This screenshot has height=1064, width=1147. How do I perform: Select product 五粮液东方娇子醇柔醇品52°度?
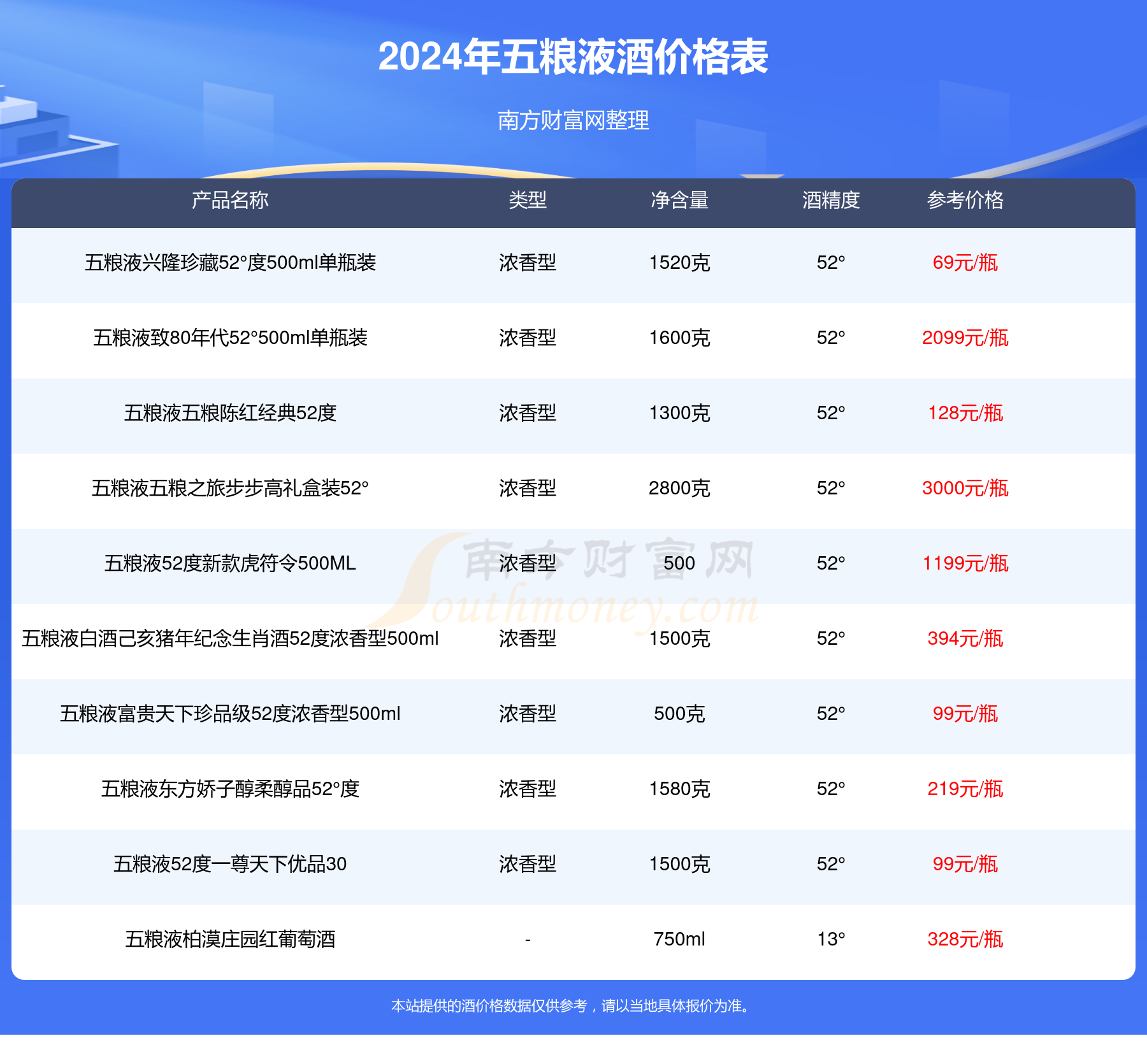click(230, 789)
